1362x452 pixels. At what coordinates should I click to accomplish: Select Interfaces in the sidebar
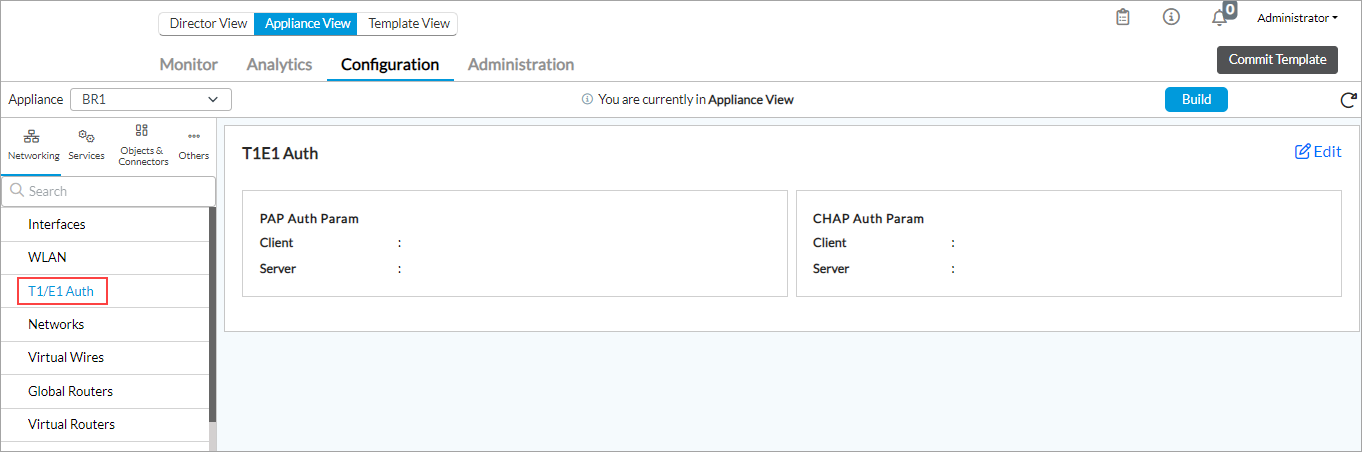pos(105,224)
